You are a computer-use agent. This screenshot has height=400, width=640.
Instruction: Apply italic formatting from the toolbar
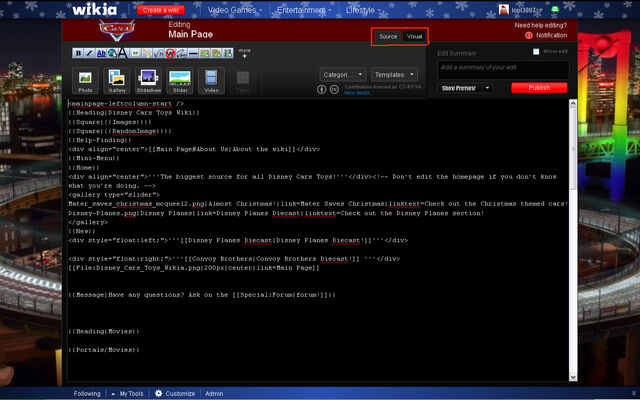tap(89, 53)
